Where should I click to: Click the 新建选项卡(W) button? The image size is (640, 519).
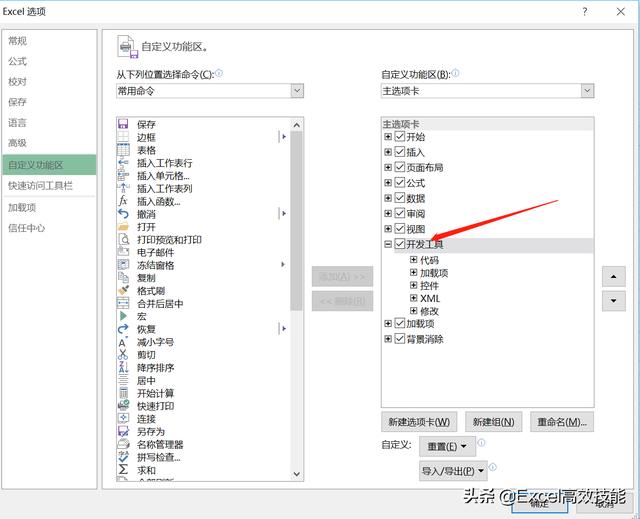(419, 422)
